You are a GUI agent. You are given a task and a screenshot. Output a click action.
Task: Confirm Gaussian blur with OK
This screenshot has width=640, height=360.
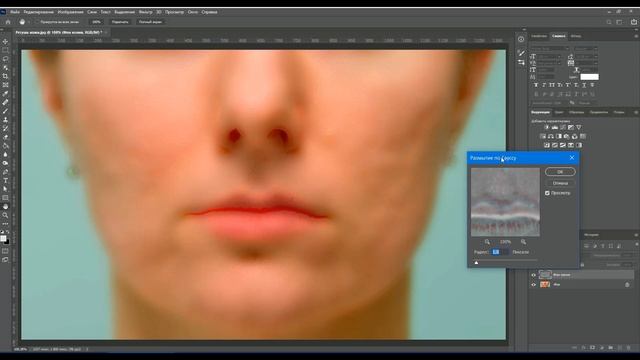tap(560, 172)
